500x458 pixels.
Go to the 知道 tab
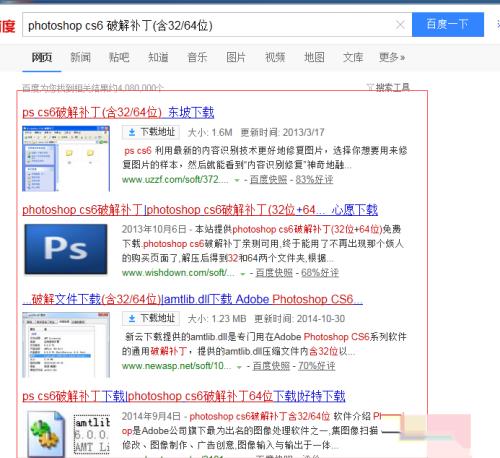158,57
